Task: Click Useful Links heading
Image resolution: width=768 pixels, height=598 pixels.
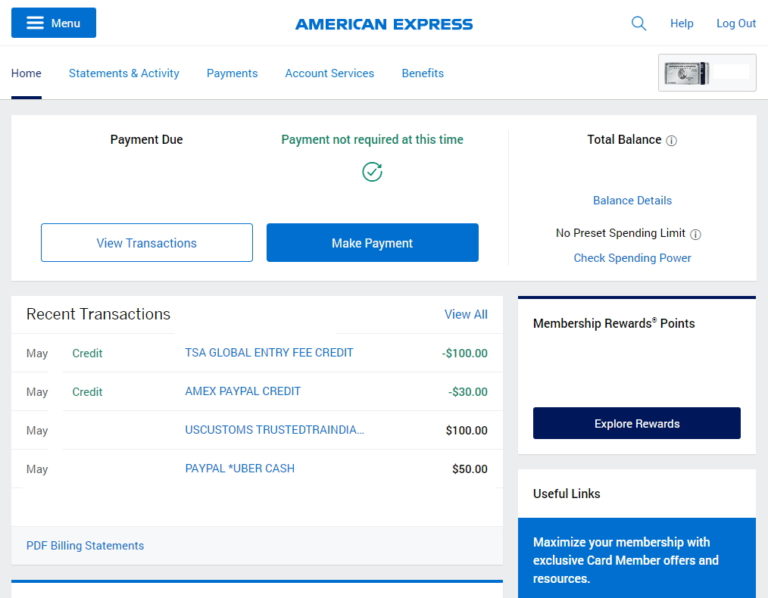Action: [566, 494]
